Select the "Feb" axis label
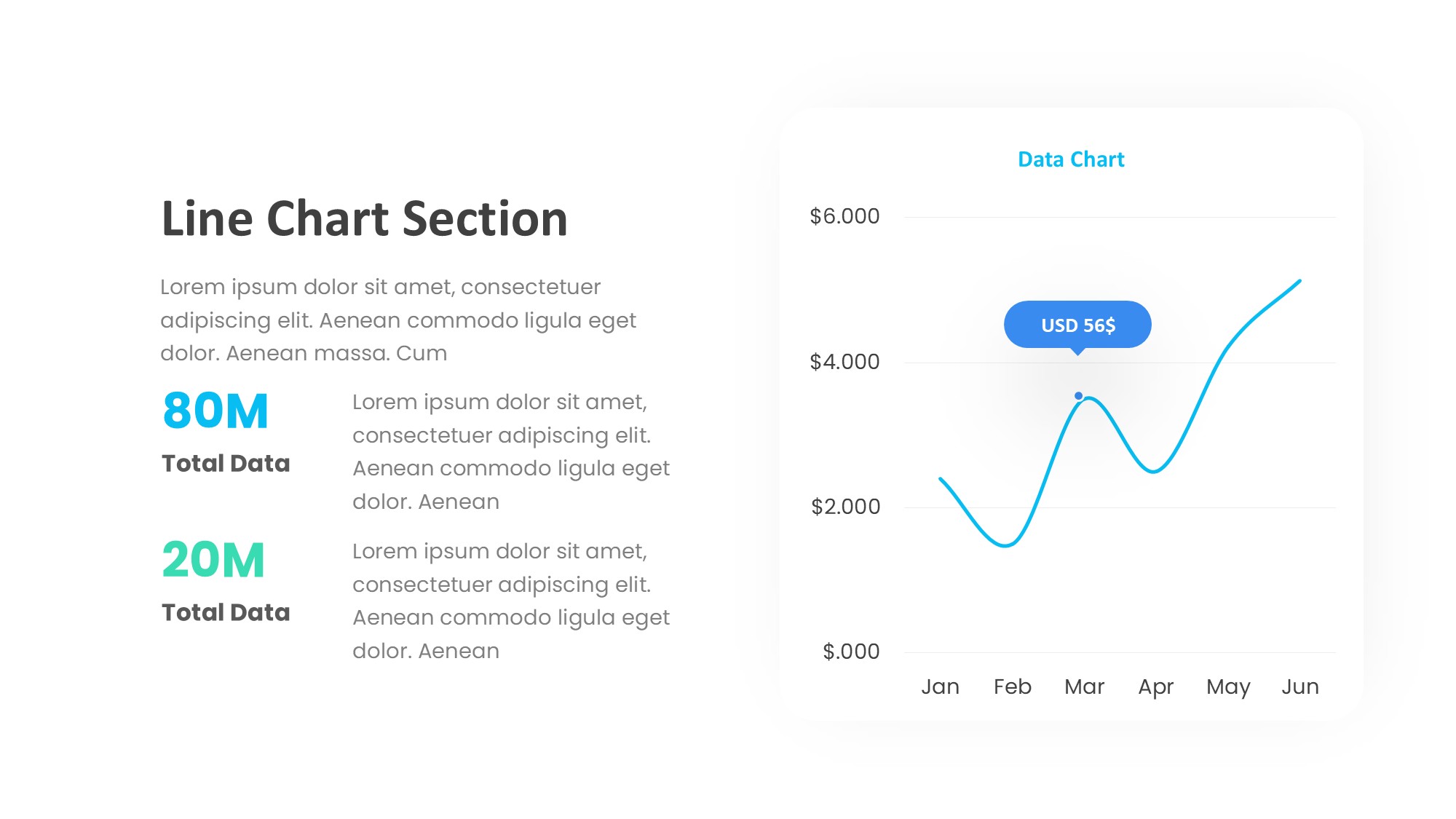The width and height of the screenshot is (1456, 819). (1012, 687)
